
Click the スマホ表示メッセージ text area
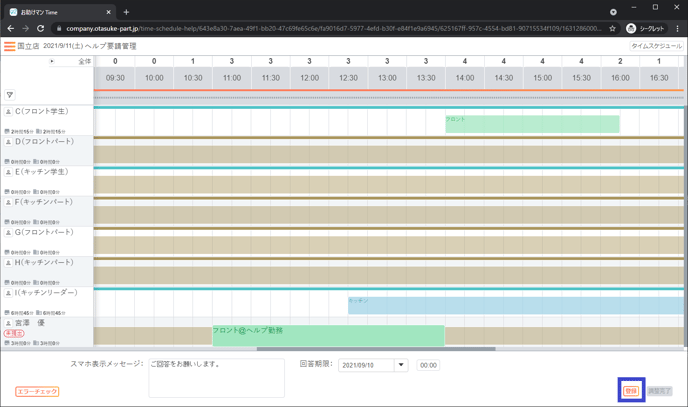click(216, 378)
